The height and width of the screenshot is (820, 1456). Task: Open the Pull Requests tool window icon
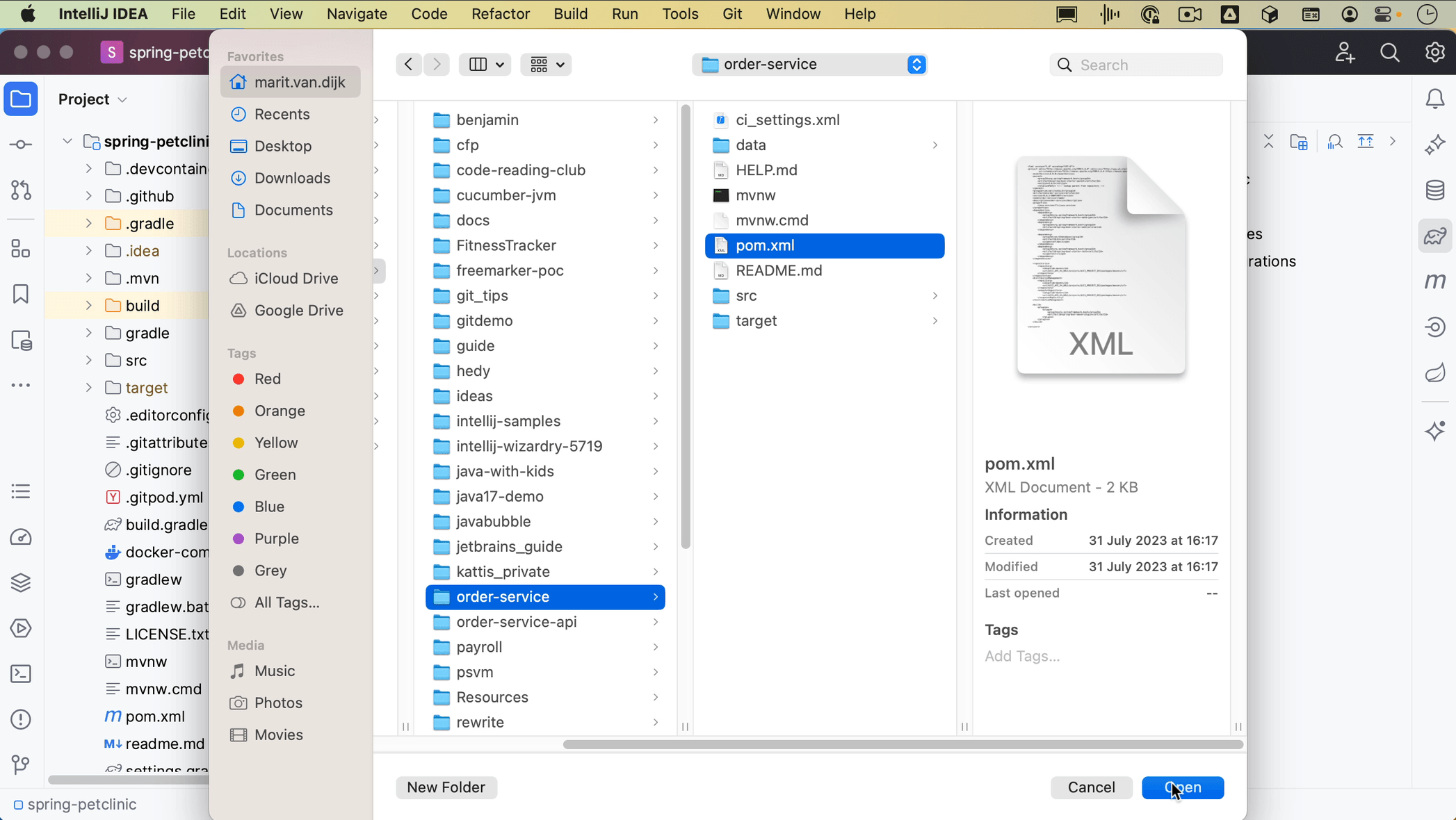click(x=21, y=190)
